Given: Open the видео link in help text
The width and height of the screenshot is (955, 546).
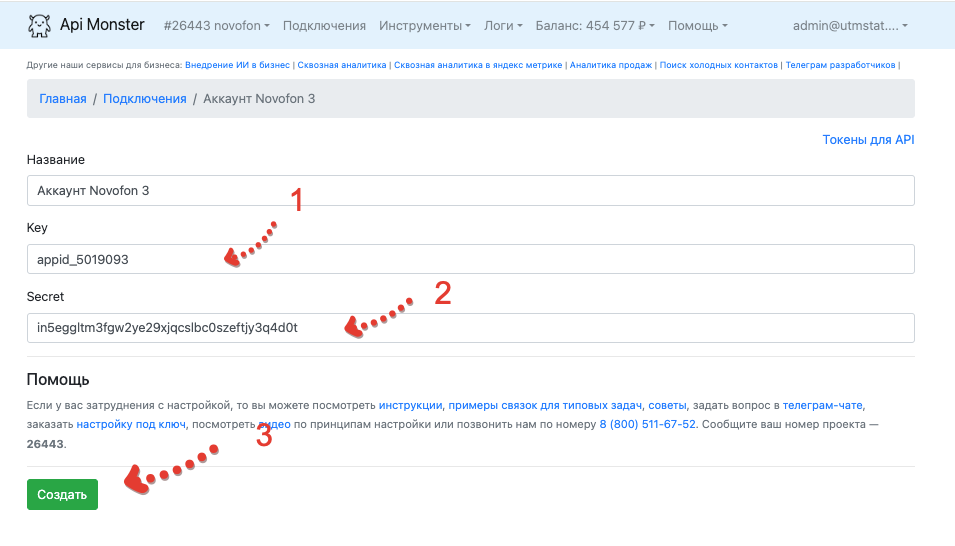Looking at the screenshot, I should tap(275, 424).
